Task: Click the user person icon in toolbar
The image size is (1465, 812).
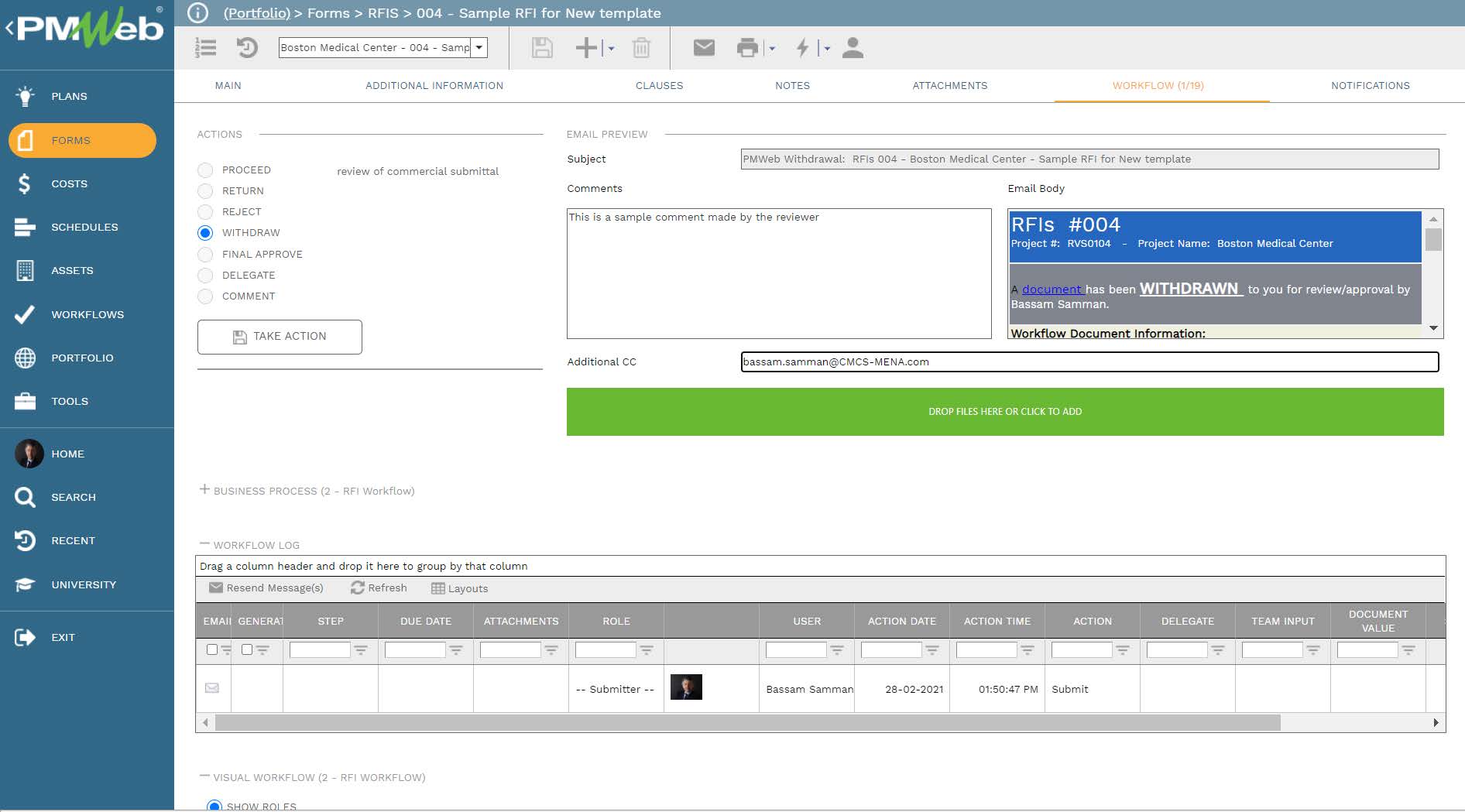Action: tap(853, 48)
